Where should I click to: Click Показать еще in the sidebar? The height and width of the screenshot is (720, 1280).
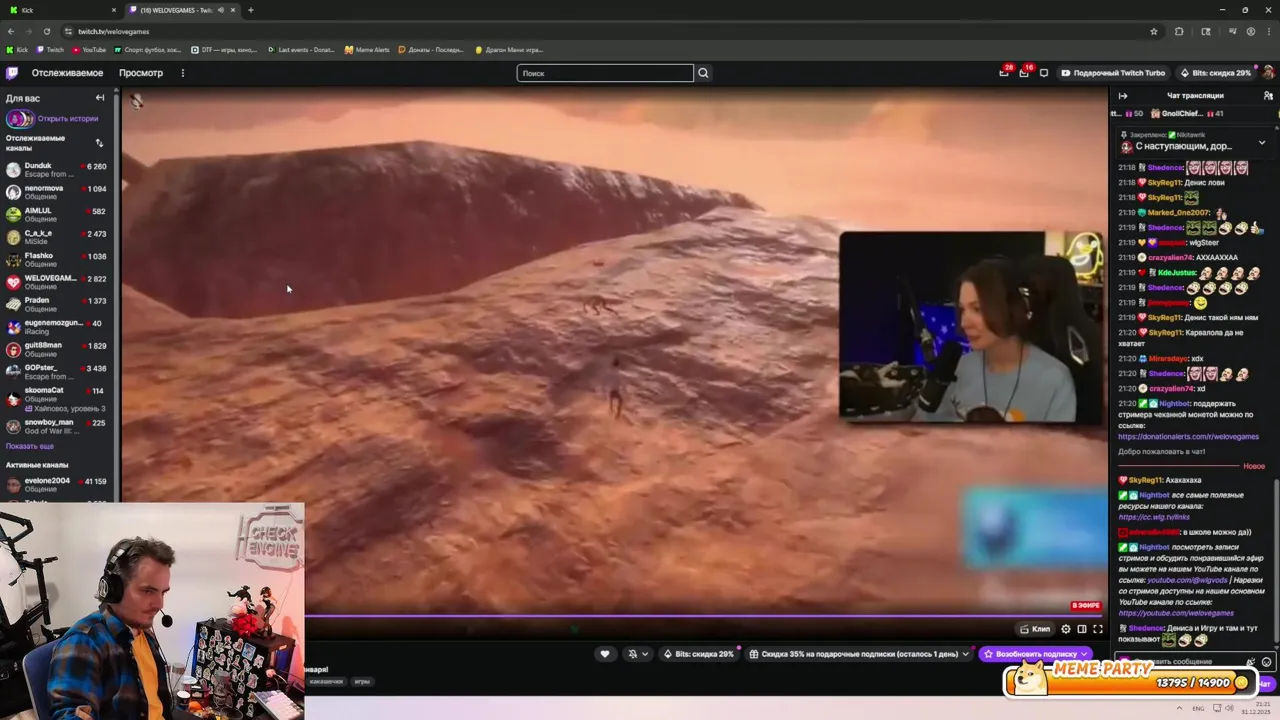coord(30,446)
